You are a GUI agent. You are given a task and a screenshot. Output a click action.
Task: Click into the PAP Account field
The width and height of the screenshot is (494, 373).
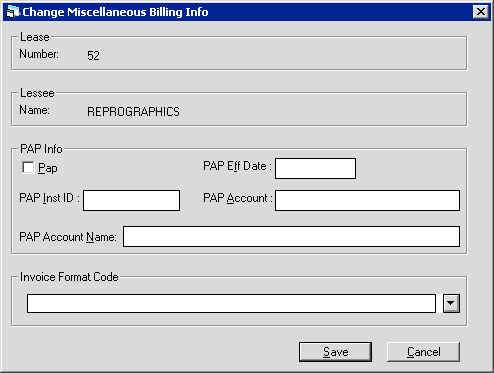click(x=367, y=200)
